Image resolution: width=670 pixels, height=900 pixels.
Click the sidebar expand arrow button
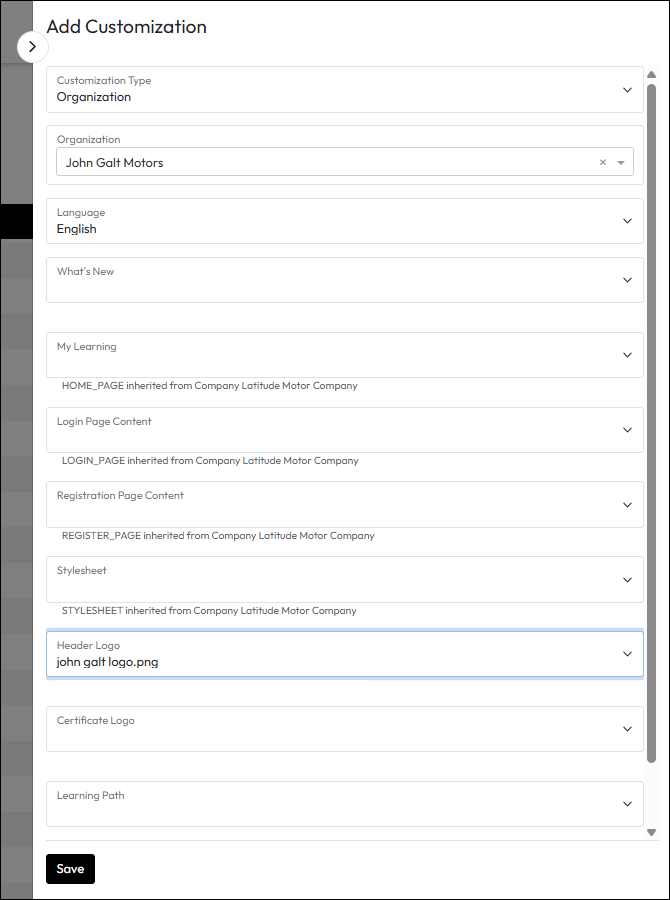(32, 46)
